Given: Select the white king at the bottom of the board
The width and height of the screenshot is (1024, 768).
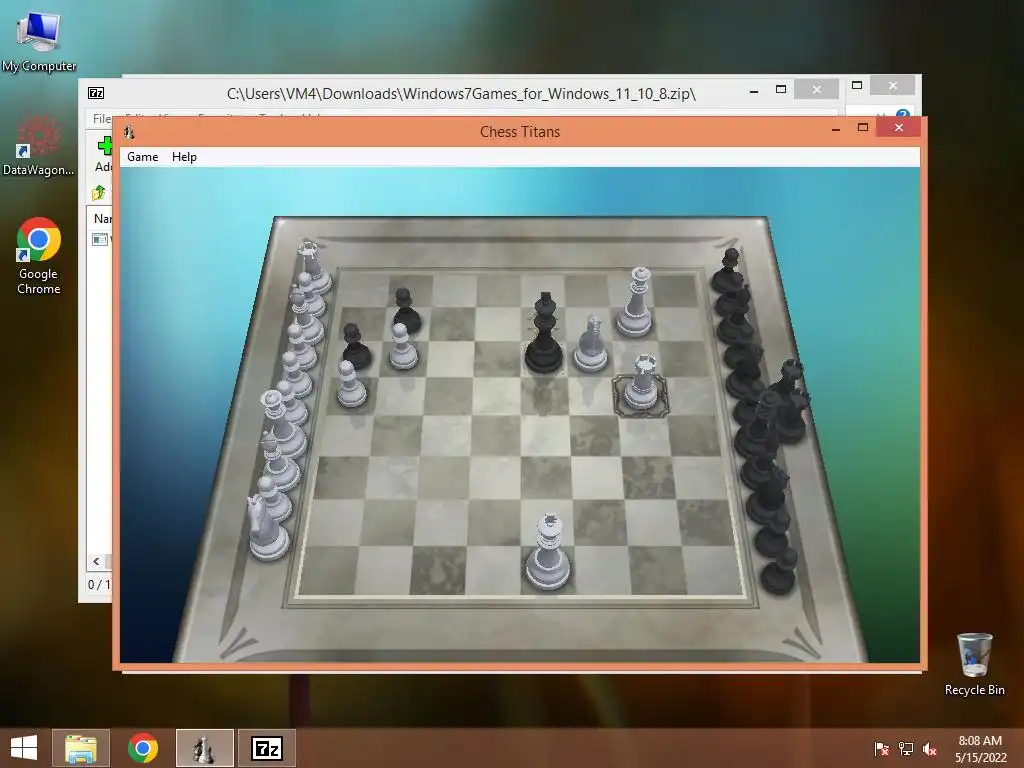Looking at the screenshot, I should coord(548,552).
